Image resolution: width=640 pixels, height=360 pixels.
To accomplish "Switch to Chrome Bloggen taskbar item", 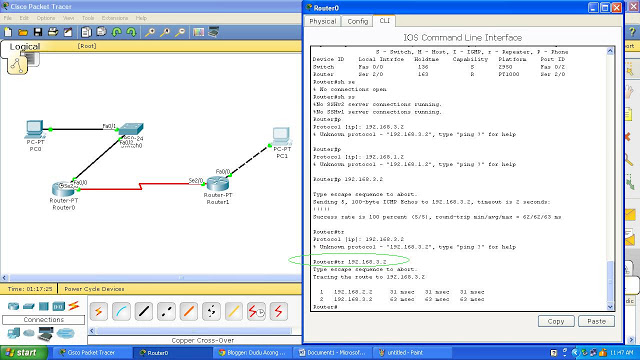I will pyautogui.click(x=252, y=353).
